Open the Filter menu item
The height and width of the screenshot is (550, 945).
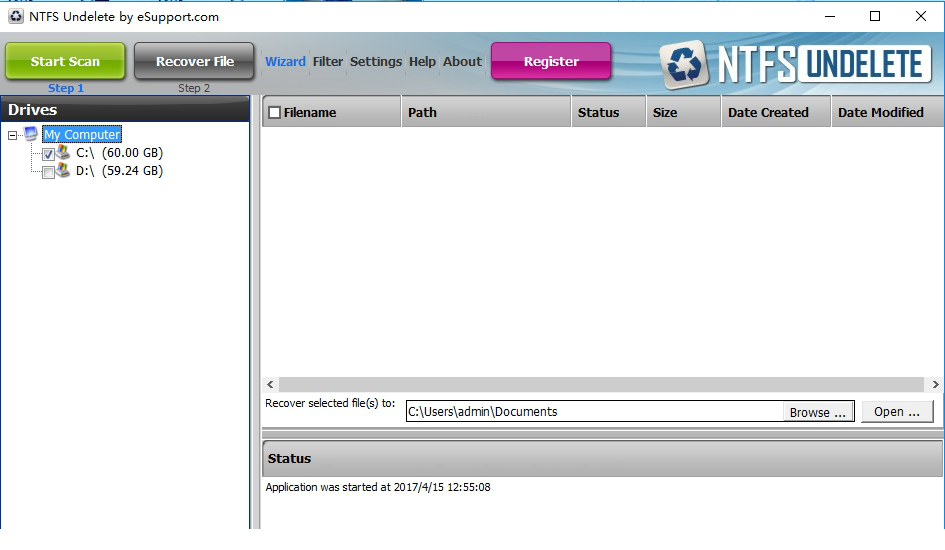(327, 61)
